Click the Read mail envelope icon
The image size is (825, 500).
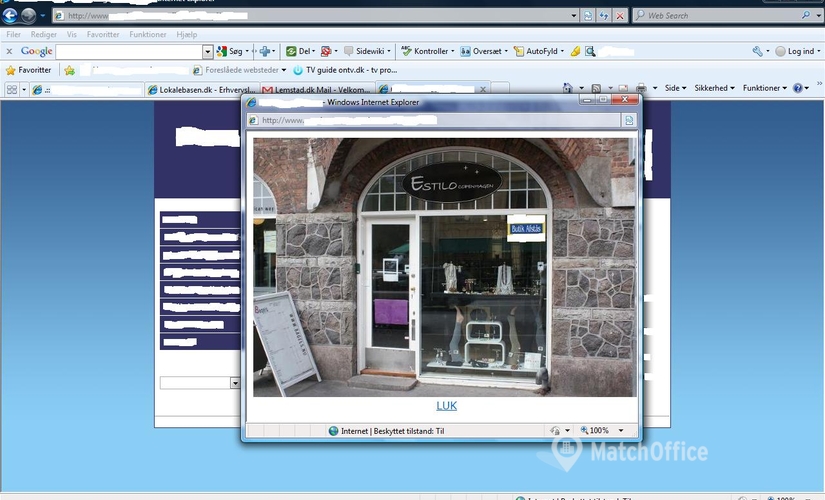(623, 88)
